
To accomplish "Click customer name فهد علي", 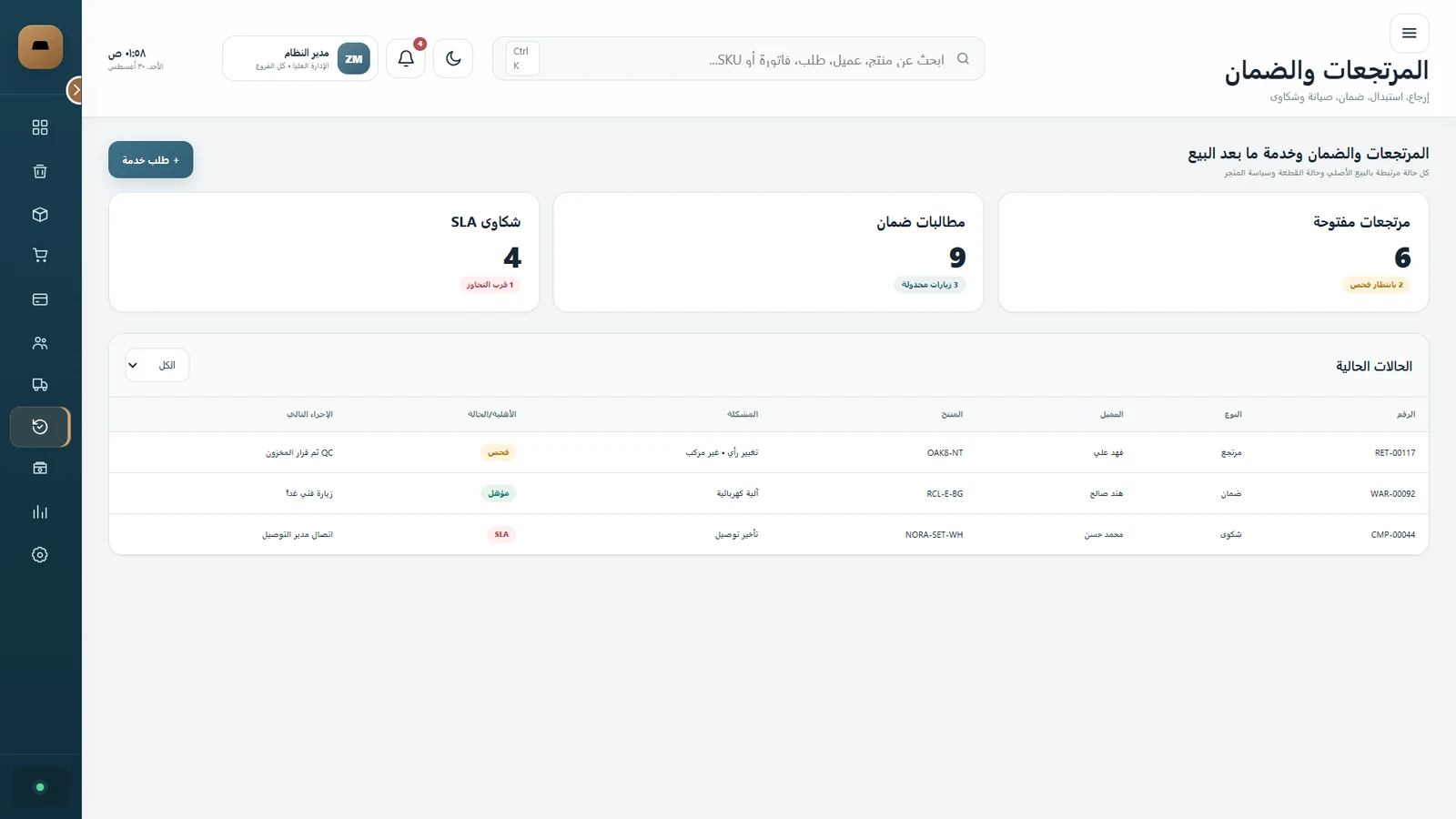I will (x=1108, y=452).
